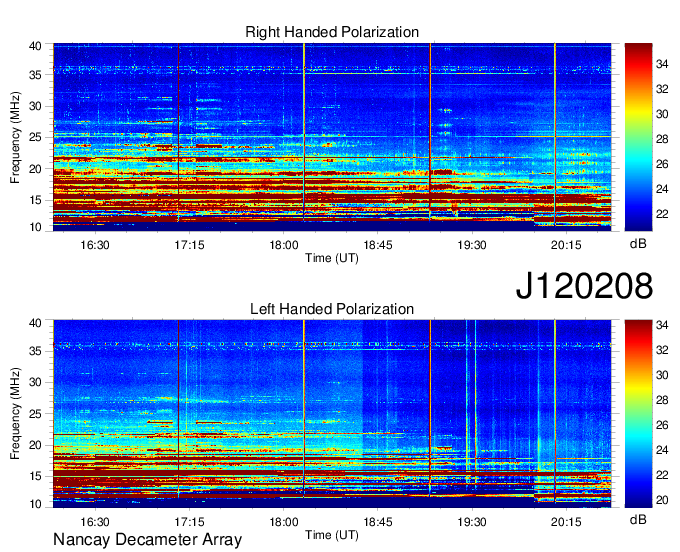Click the 26 value on the bottom colorbar
Screen dimensions: 680x552
pyautogui.click(x=662, y=425)
